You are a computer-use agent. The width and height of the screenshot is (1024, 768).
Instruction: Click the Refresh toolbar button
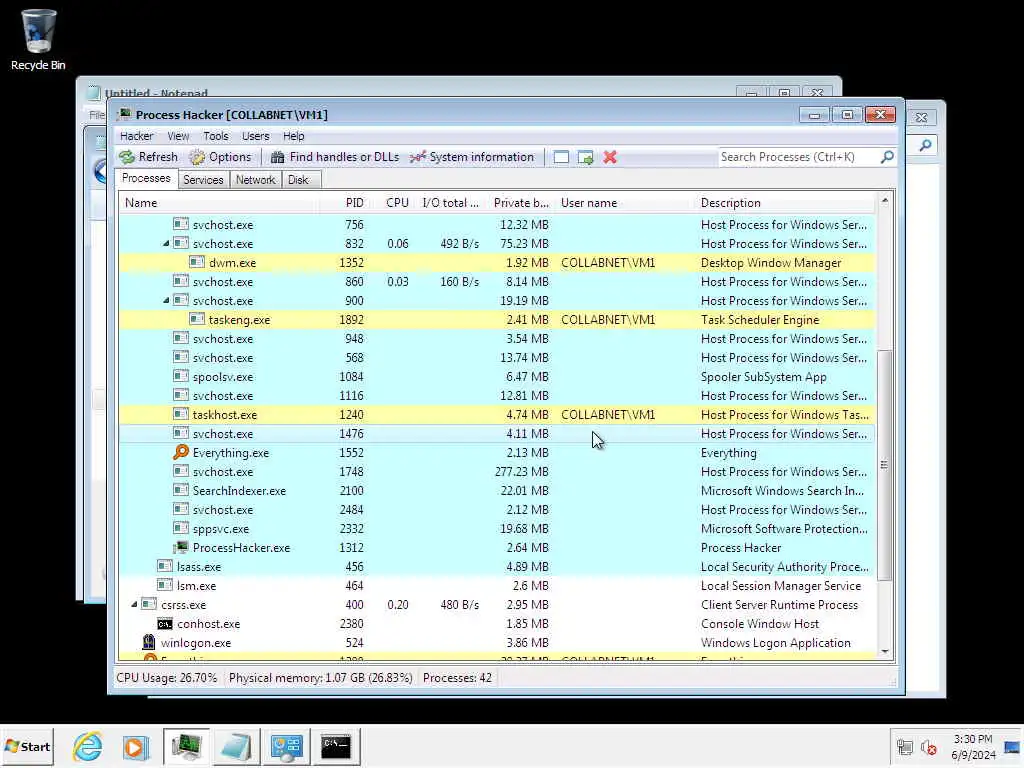click(148, 157)
